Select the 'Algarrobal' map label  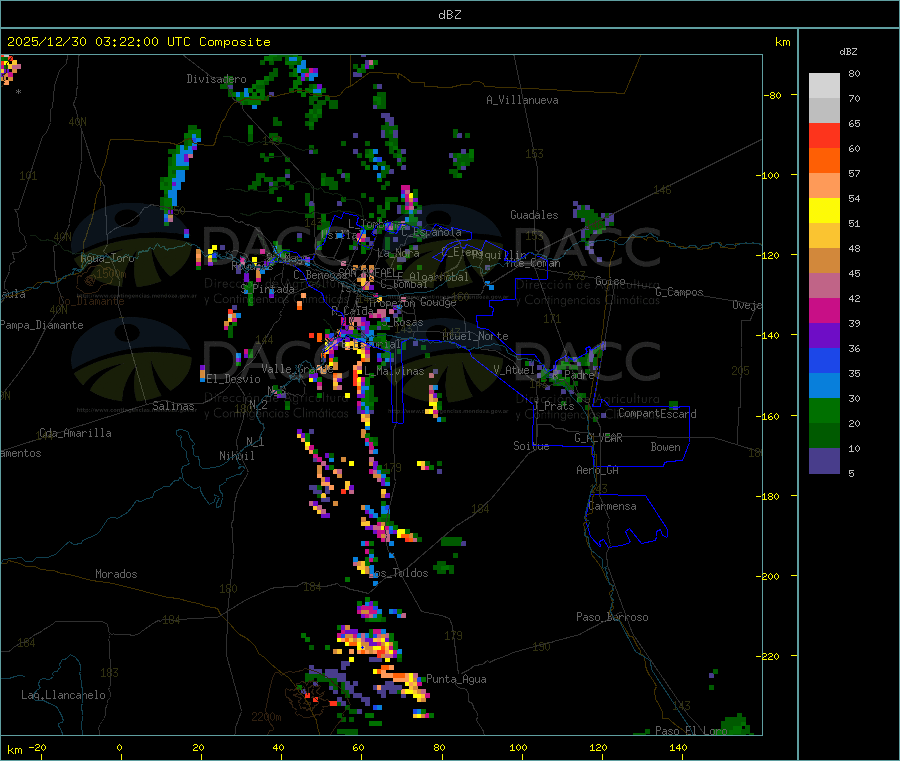pyautogui.click(x=439, y=277)
